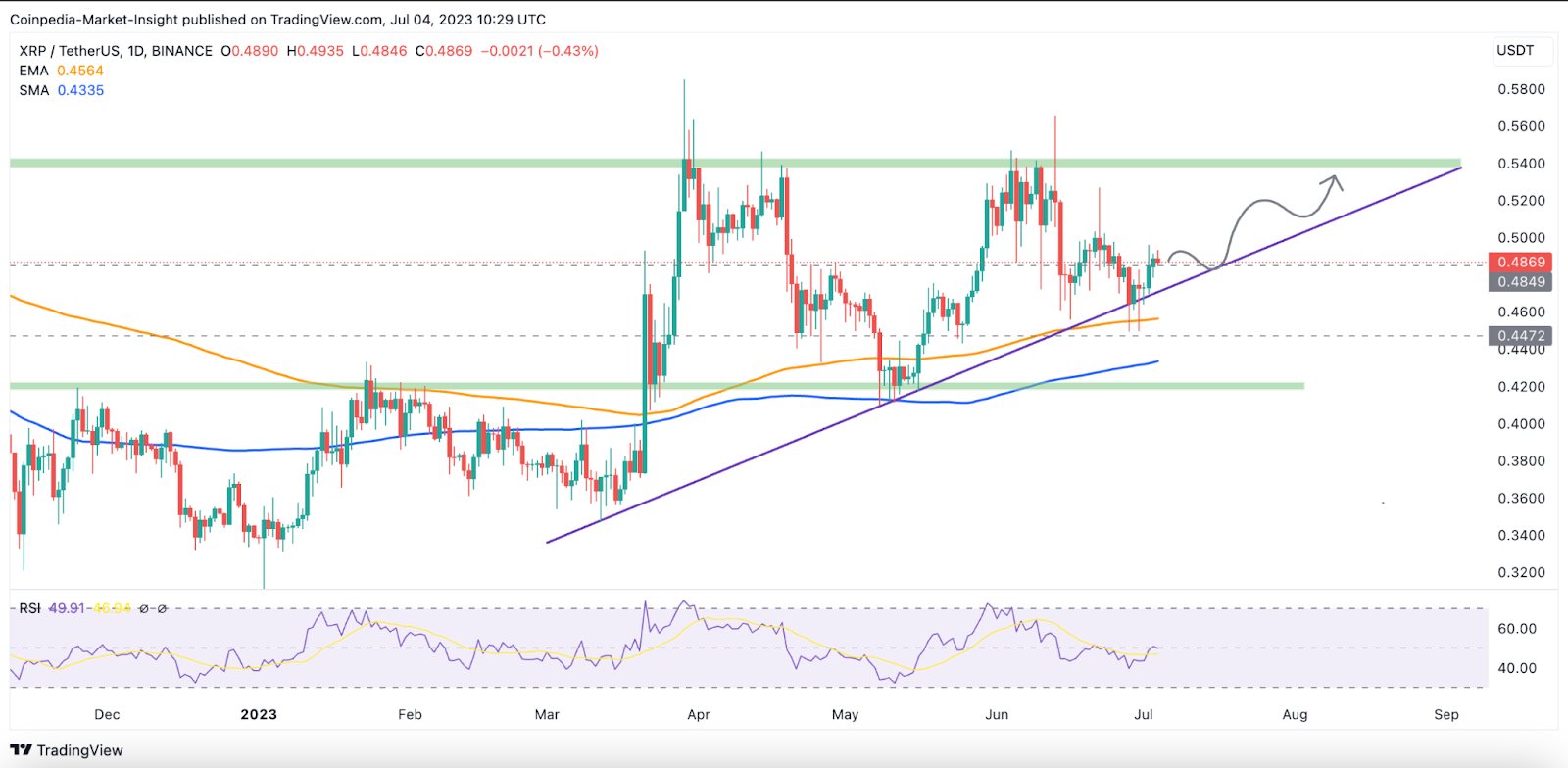Click the Aug label on time axis
Image resolution: width=1568 pixels, height=768 pixels.
point(1295,715)
